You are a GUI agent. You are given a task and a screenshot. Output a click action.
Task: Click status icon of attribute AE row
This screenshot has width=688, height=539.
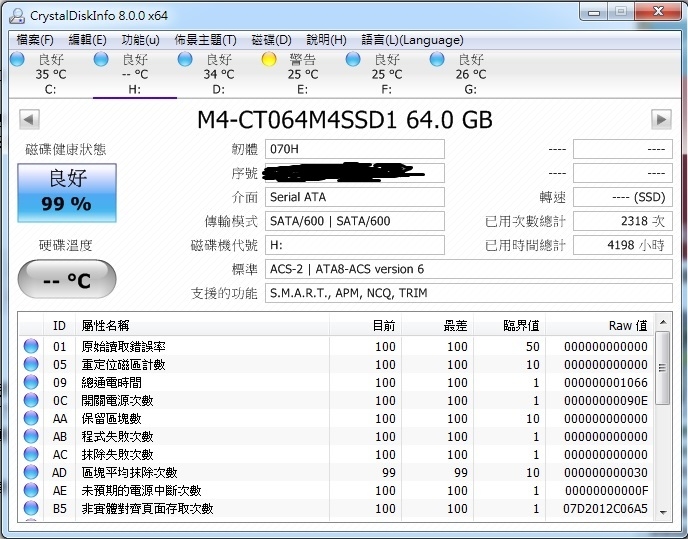click(x=31, y=490)
